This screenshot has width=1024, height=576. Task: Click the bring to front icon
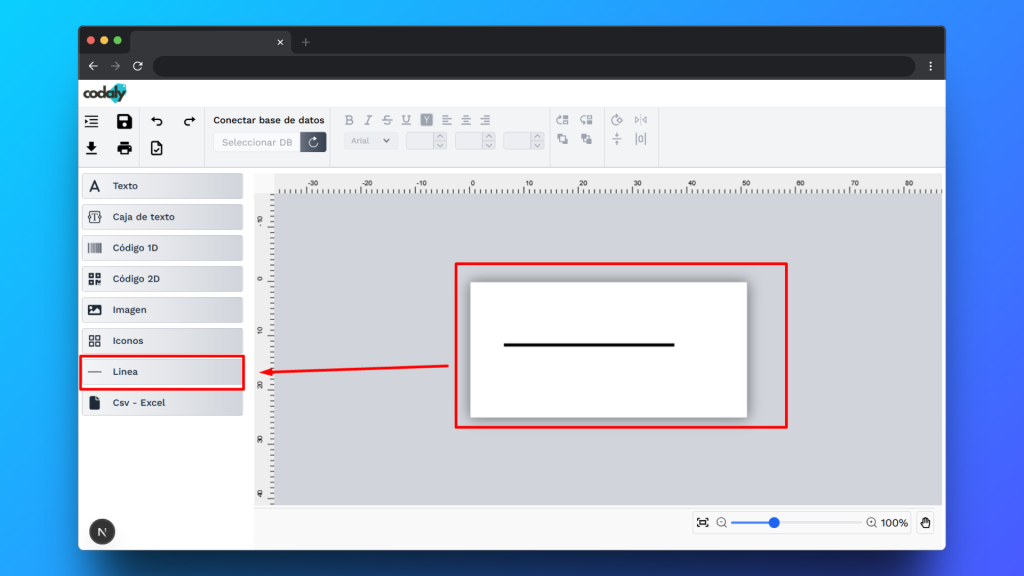point(562,139)
